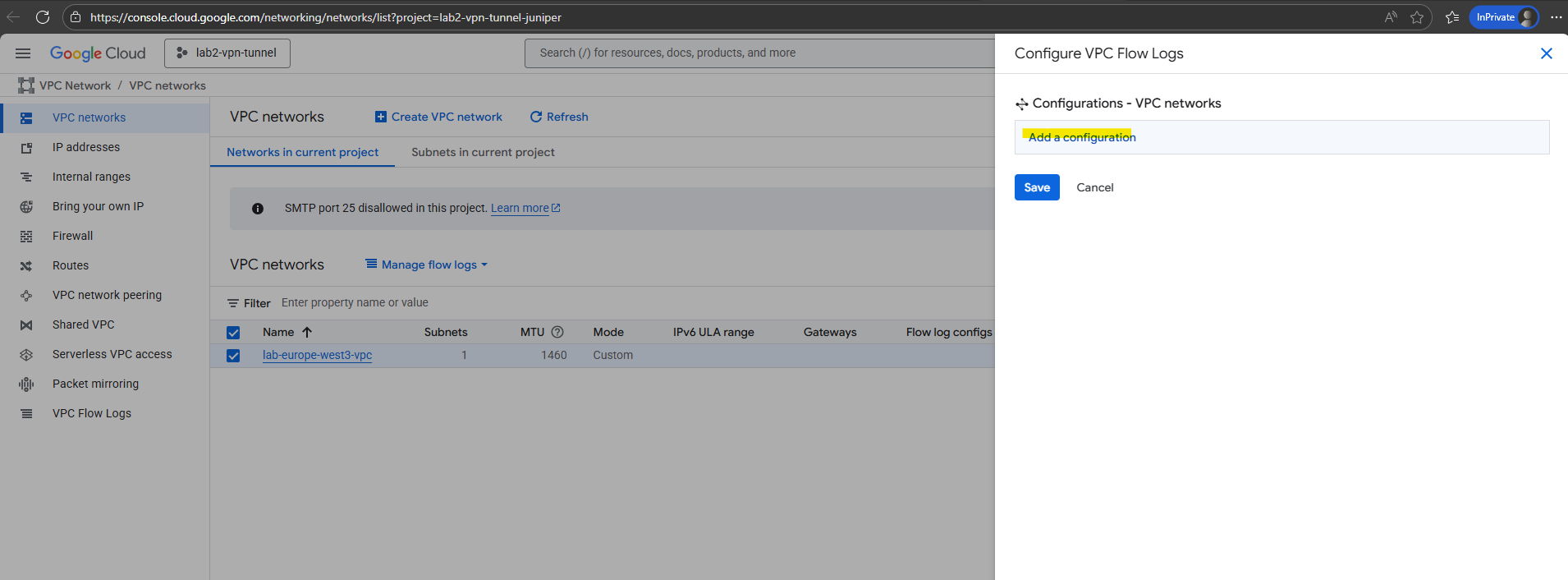Viewport: 1568px width, 580px height.
Task: Click the Routes sidebar icon
Action: [26, 266]
